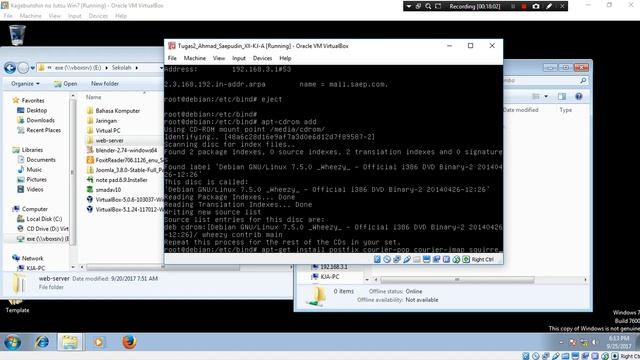Select the Template folder on desktop
This screenshot has width=640, height=360.
[17, 306]
